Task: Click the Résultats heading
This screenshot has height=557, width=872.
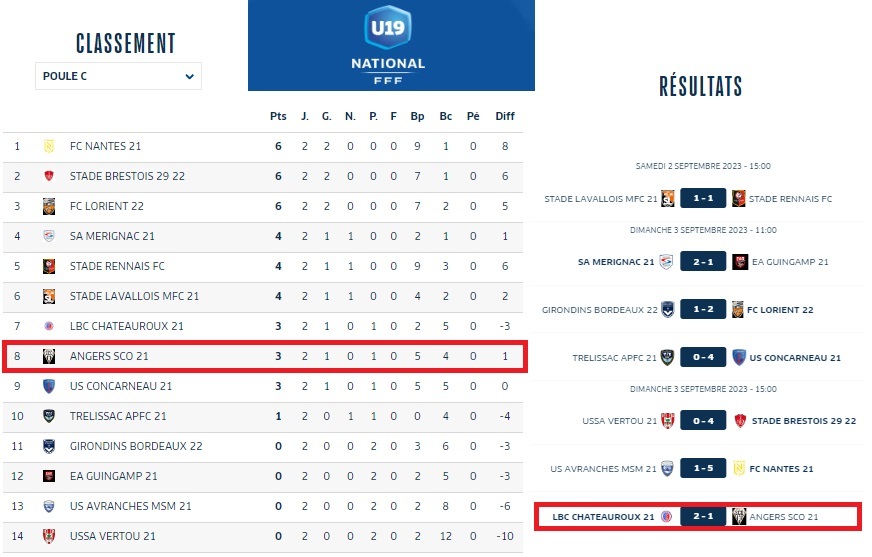Action: [x=700, y=86]
